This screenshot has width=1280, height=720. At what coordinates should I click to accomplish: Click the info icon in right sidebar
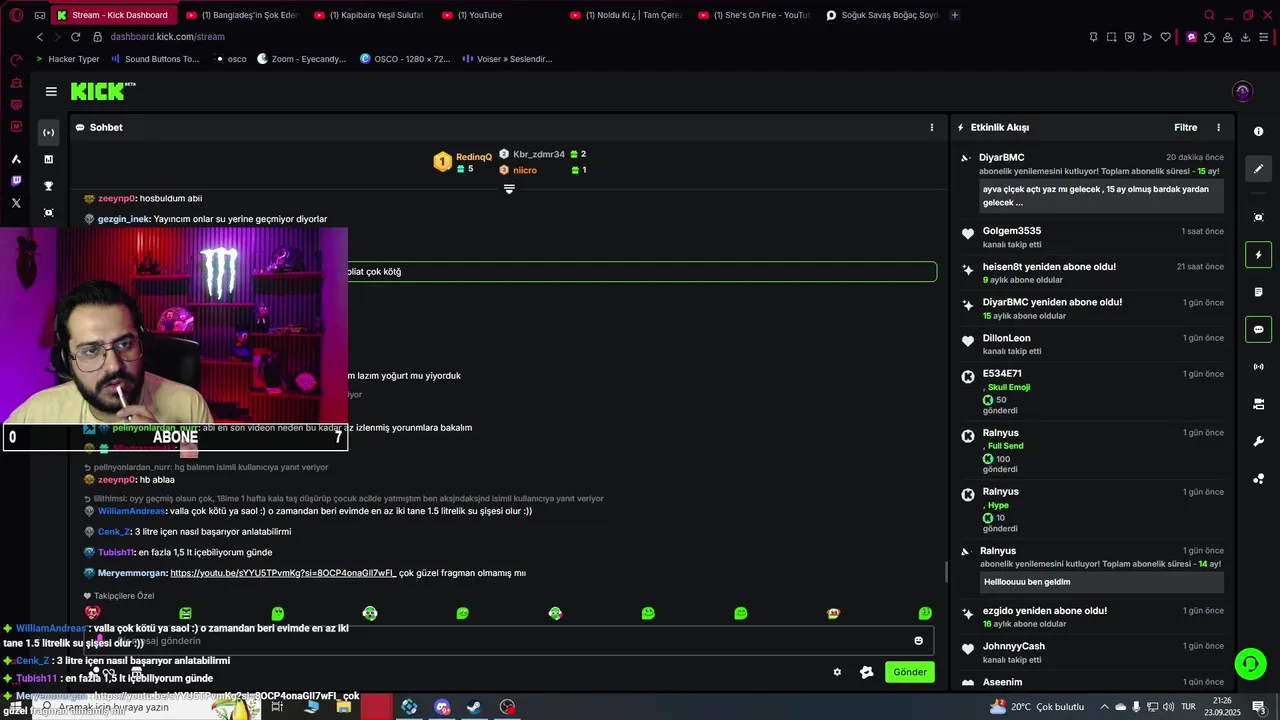(1258, 132)
